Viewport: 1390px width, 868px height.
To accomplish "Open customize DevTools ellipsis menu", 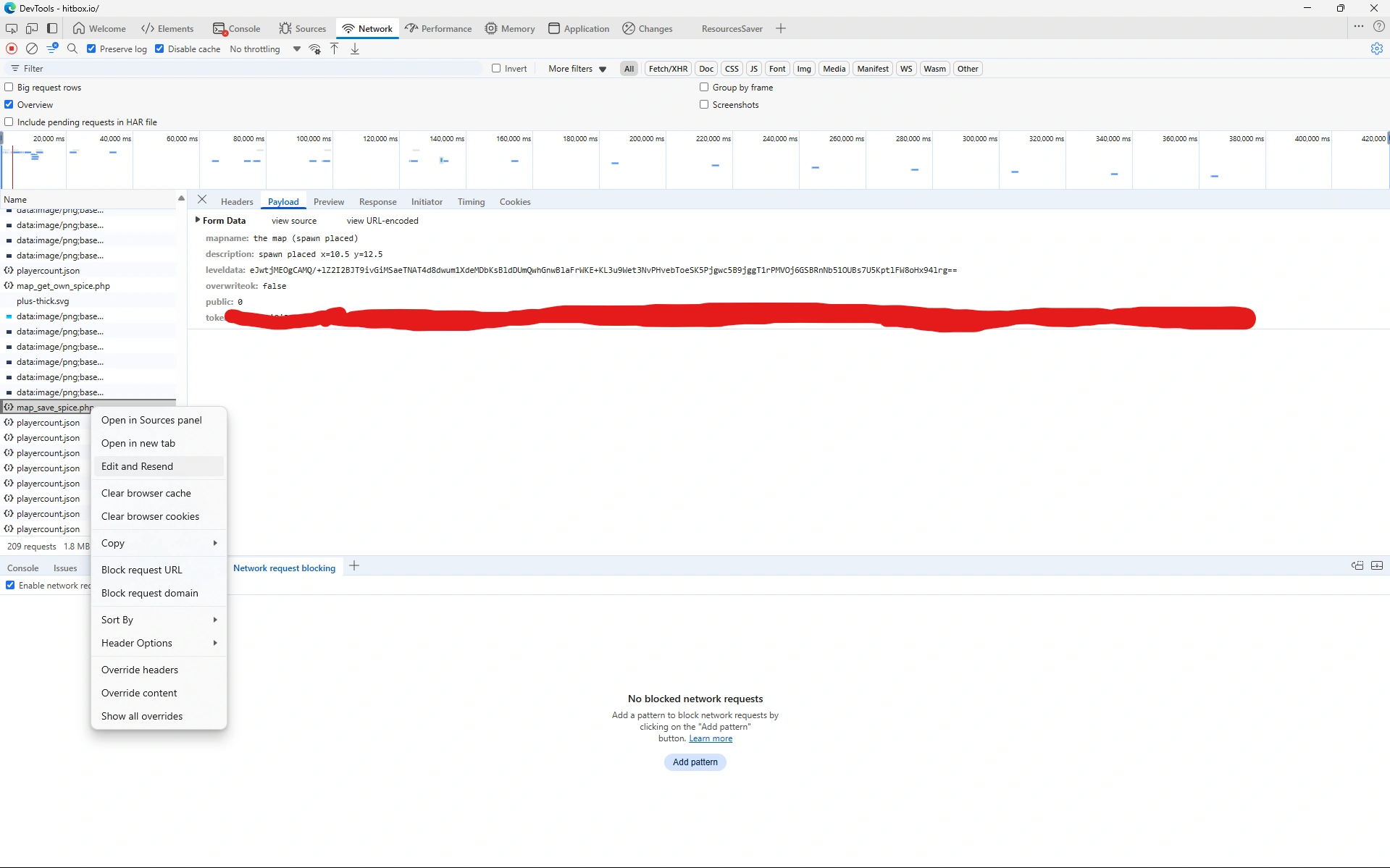I will pos(1359,27).
